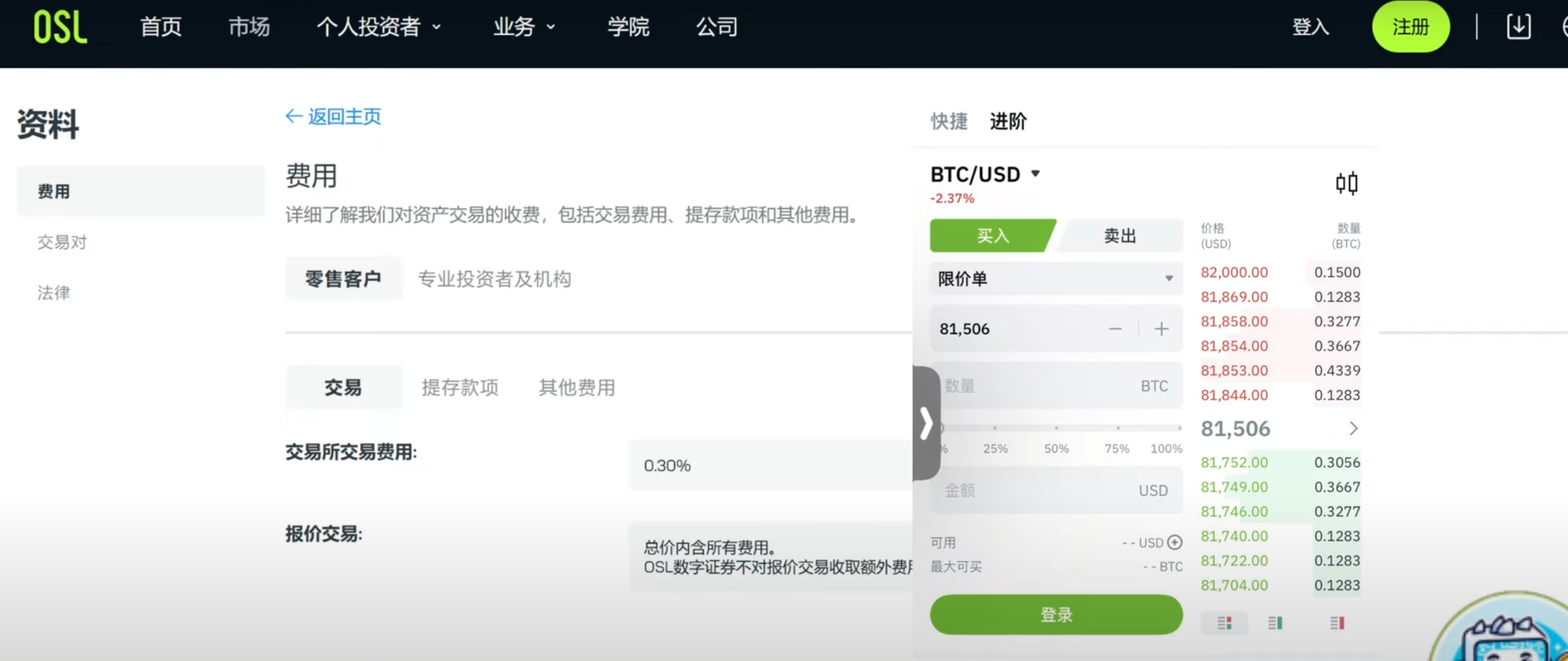Open the 提存款项 fees tab
Image resolution: width=1568 pixels, height=661 pixels.
point(459,387)
